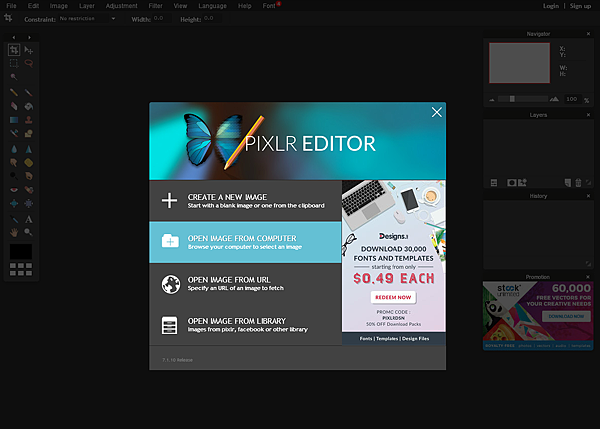The height and width of the screenshot is (429, 600).
Task: Collapse toolbox with left arrow
Action: pyautogui.click(x=14, y=37)
